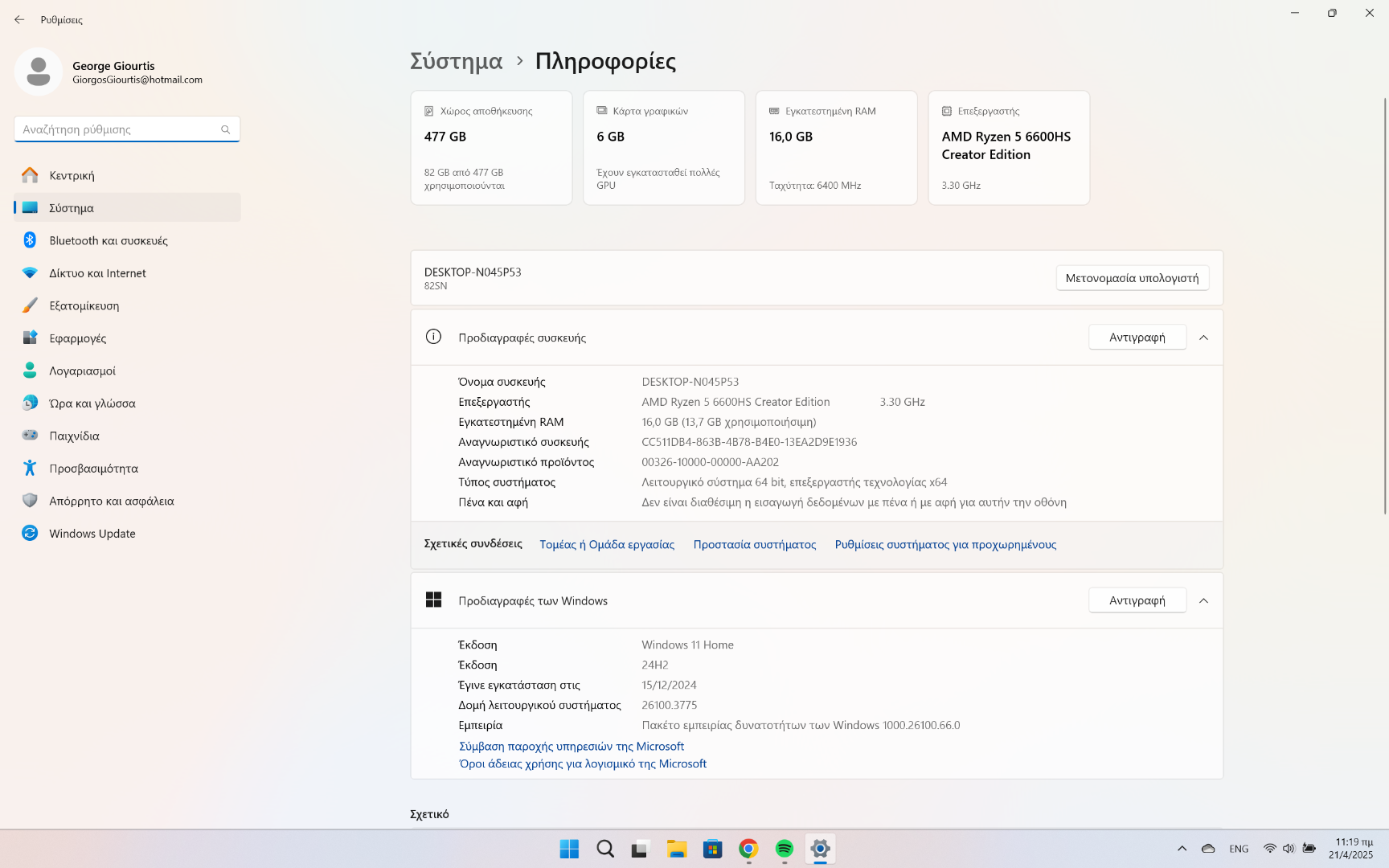Open the Κάρτα γραφικών card
The width and height of the screenshot is (1389, 868).
click(664, 148)
